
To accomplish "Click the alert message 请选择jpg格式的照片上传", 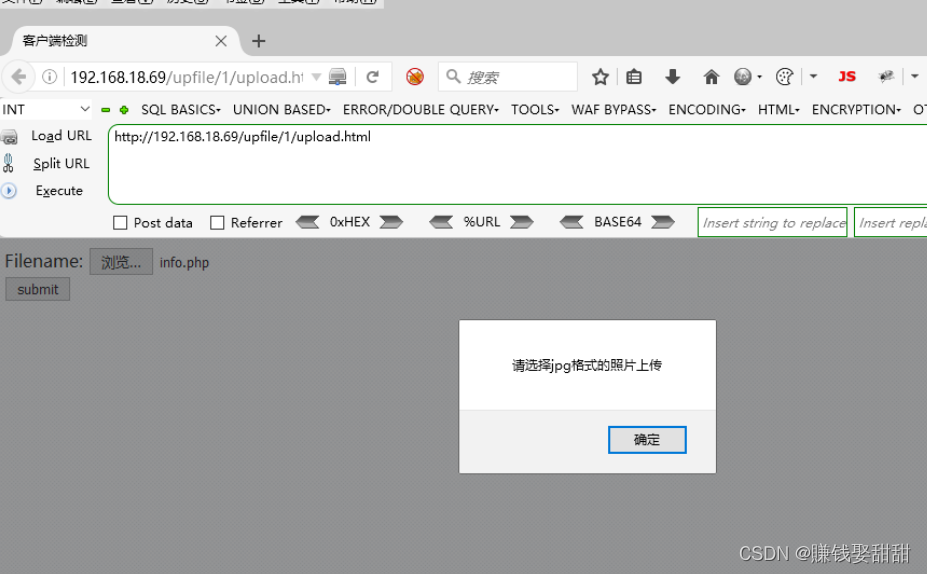I will [x=586, y=365].
